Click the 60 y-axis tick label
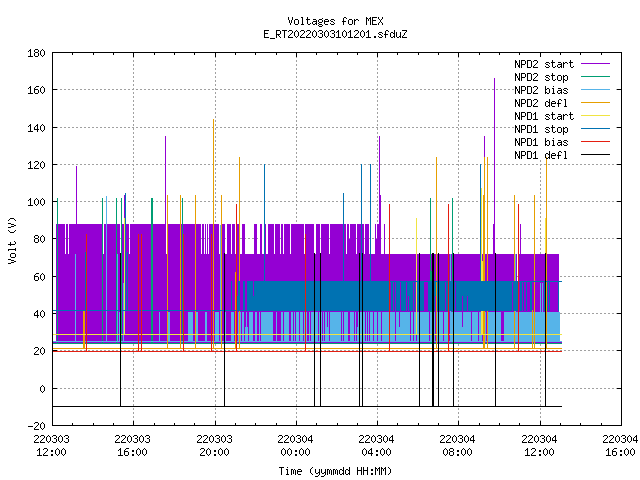 (39, 277)
